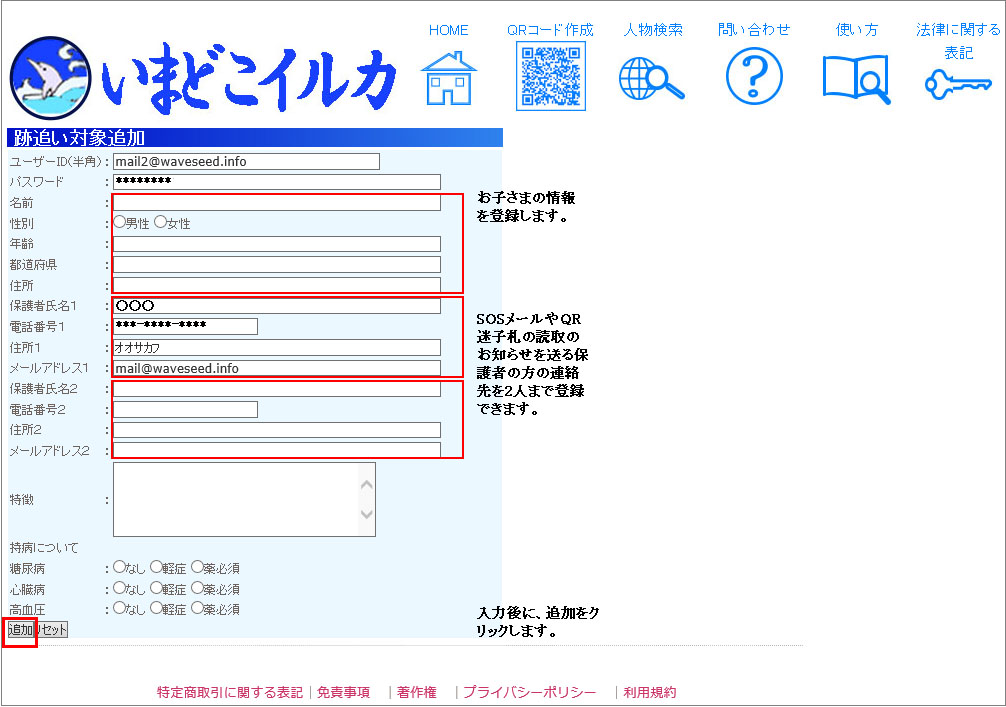This screenshot has height=707, width=1006.
Task: Select 軽症 for 糖尿病
Action: (x=157, y=567)
